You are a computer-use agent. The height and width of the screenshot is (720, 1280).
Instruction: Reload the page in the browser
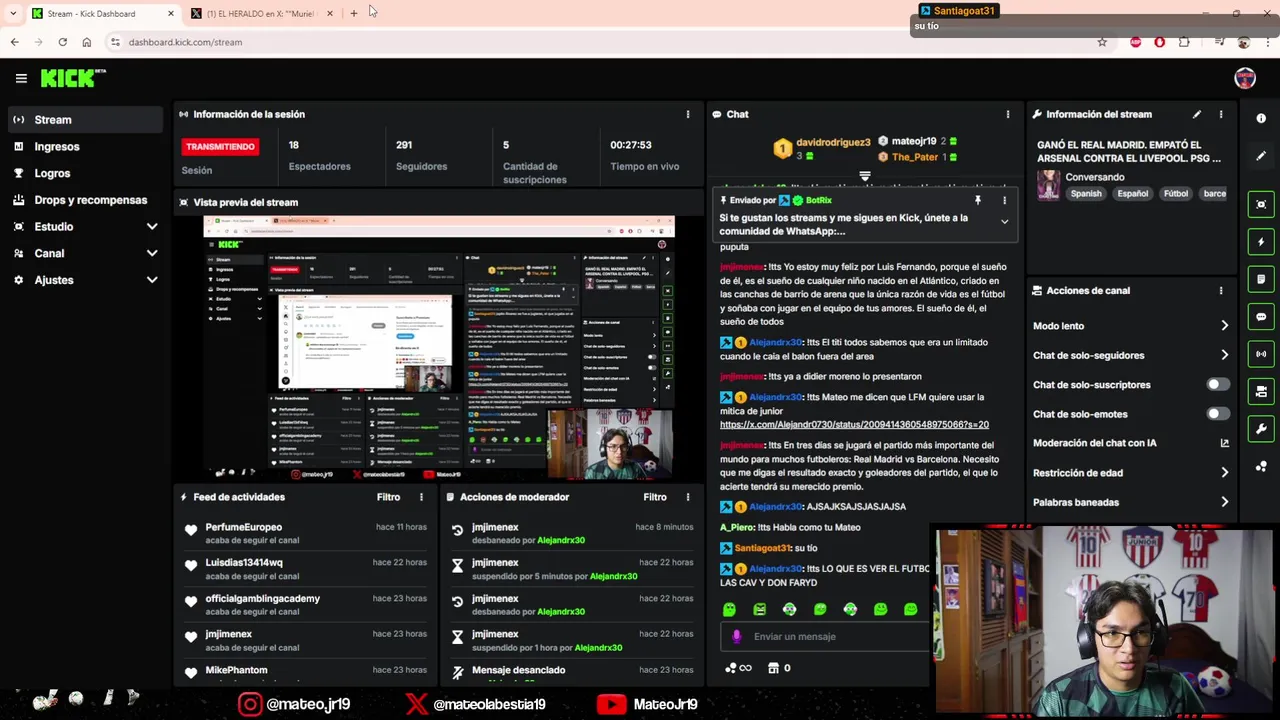(x=62, y=42)
